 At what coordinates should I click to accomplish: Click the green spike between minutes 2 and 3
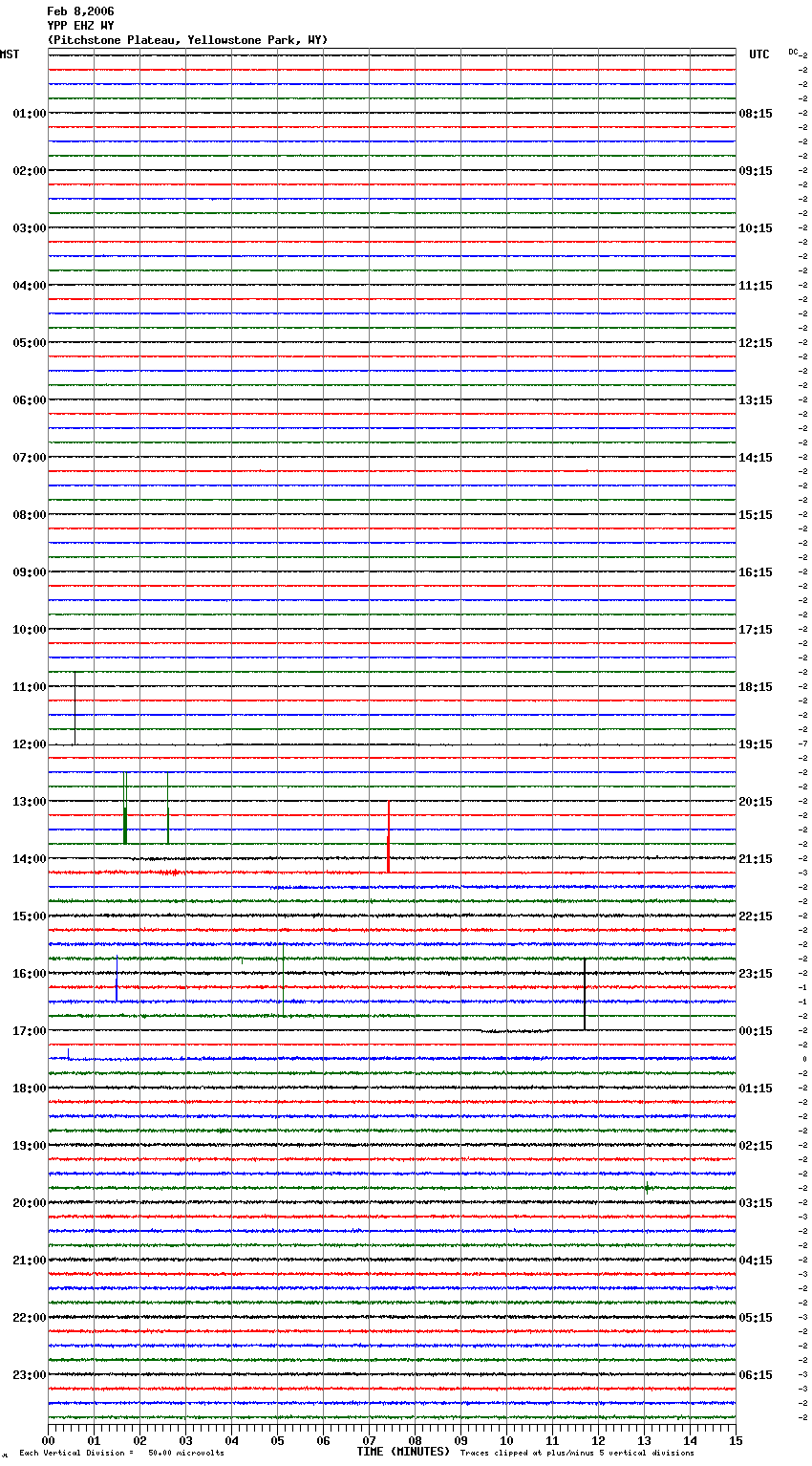pyautogui.click(x=168, y=808)
